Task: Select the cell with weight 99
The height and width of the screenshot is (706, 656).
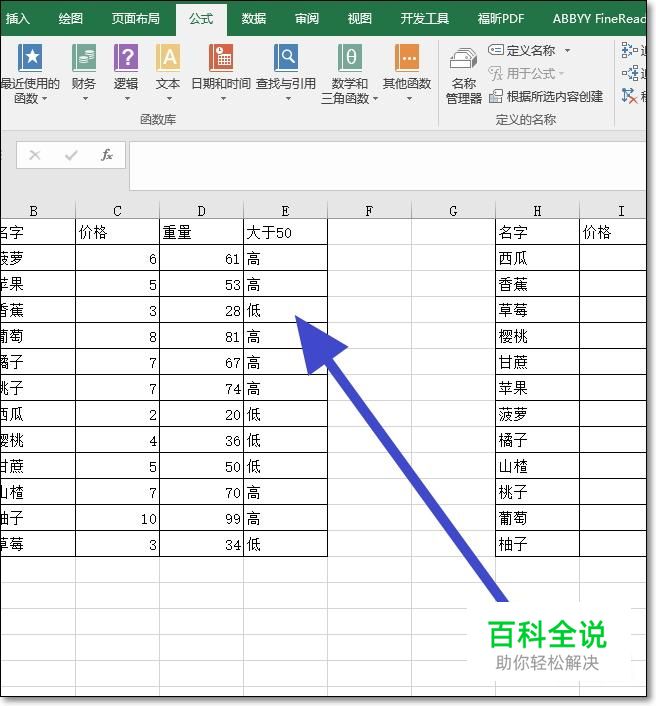Action: coord(201,518)
